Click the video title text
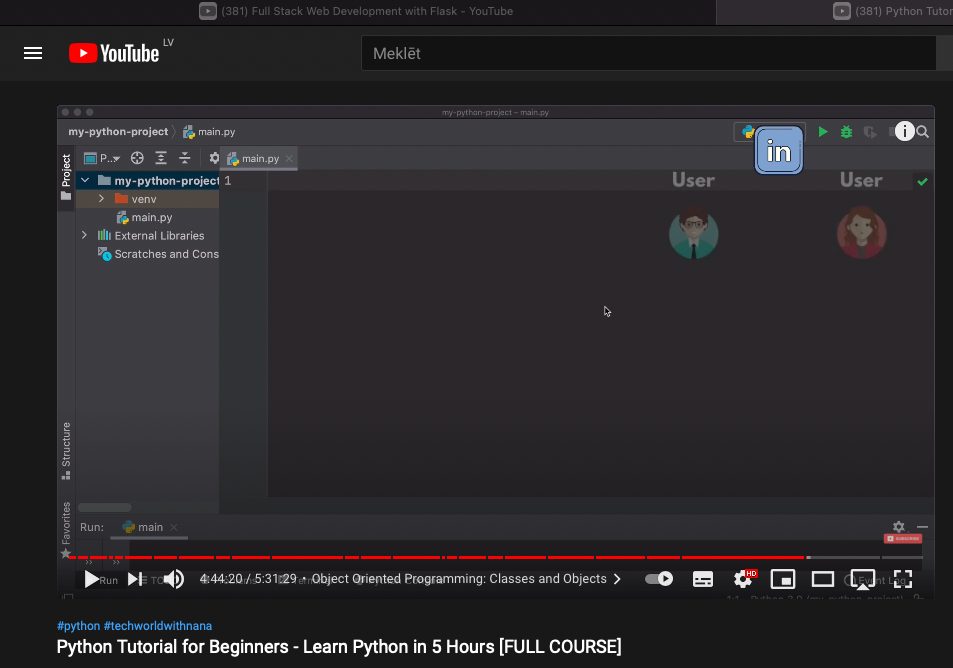Viewport: 953px width, 668px height. [339, 647]
